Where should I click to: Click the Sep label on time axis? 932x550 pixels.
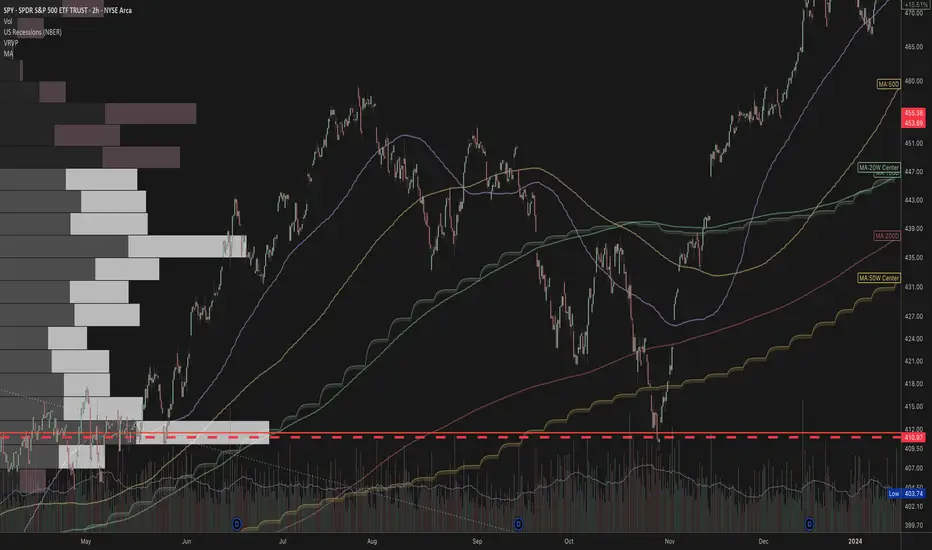click(477, 541)
